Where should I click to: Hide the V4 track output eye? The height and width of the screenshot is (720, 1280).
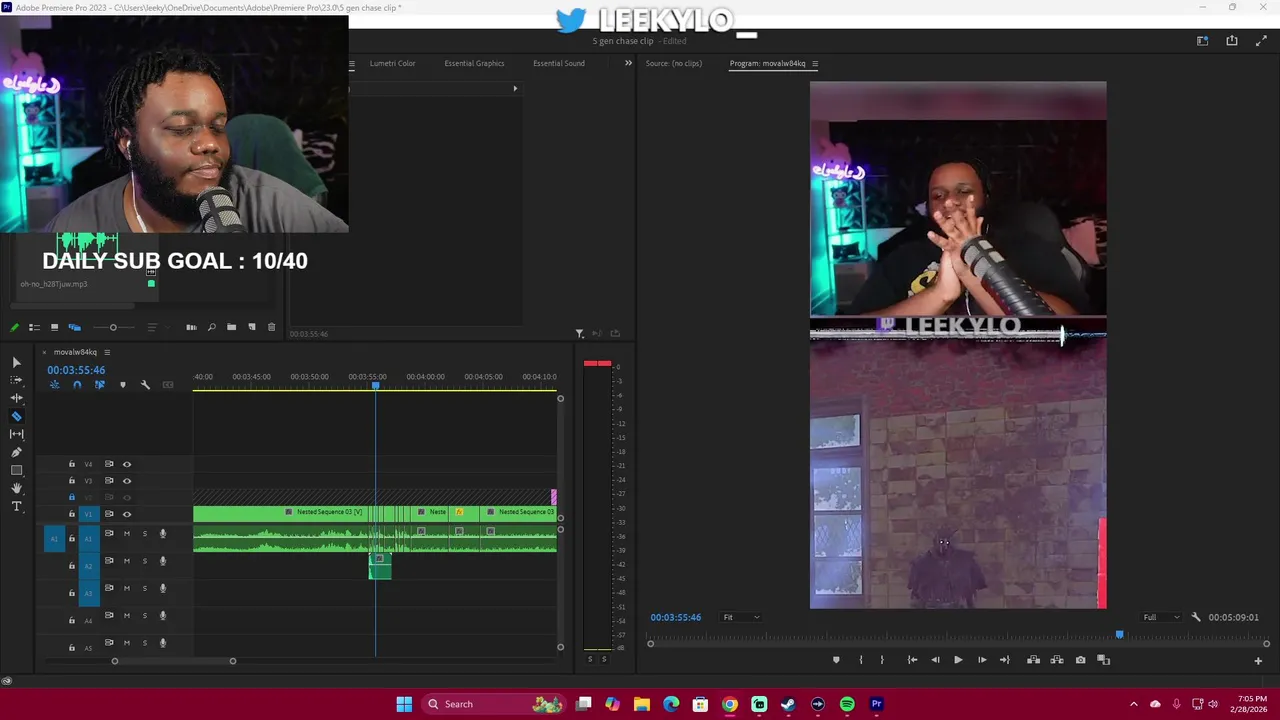[x=127, y=464]
